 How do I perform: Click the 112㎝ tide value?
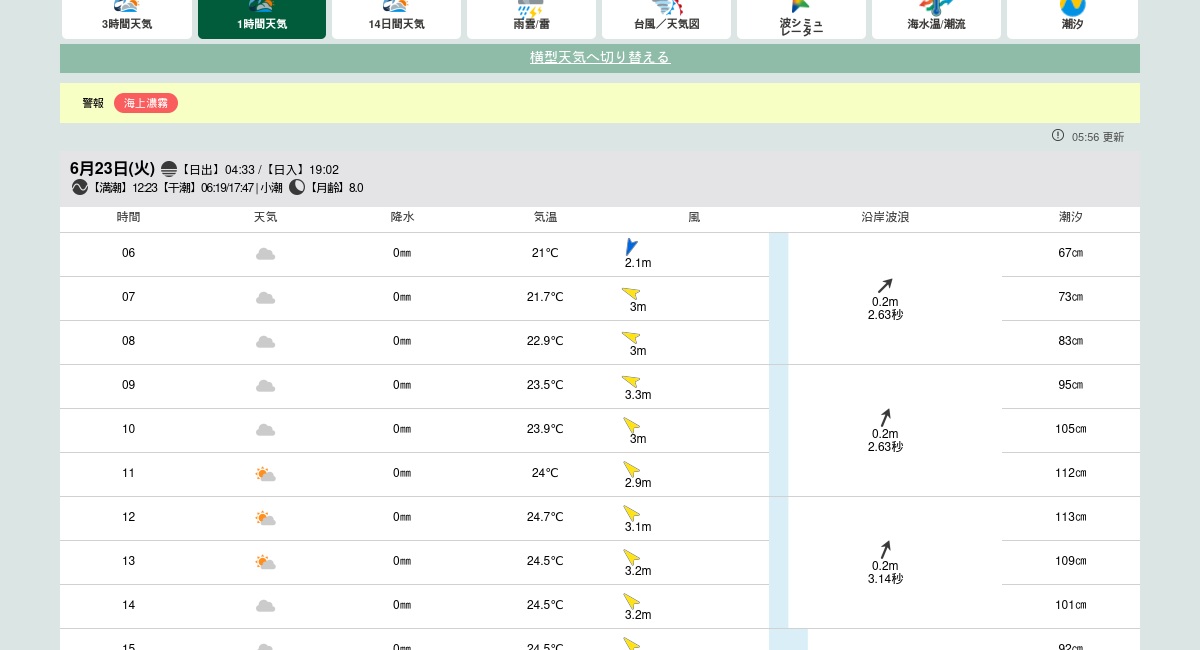pos(1071,473)
